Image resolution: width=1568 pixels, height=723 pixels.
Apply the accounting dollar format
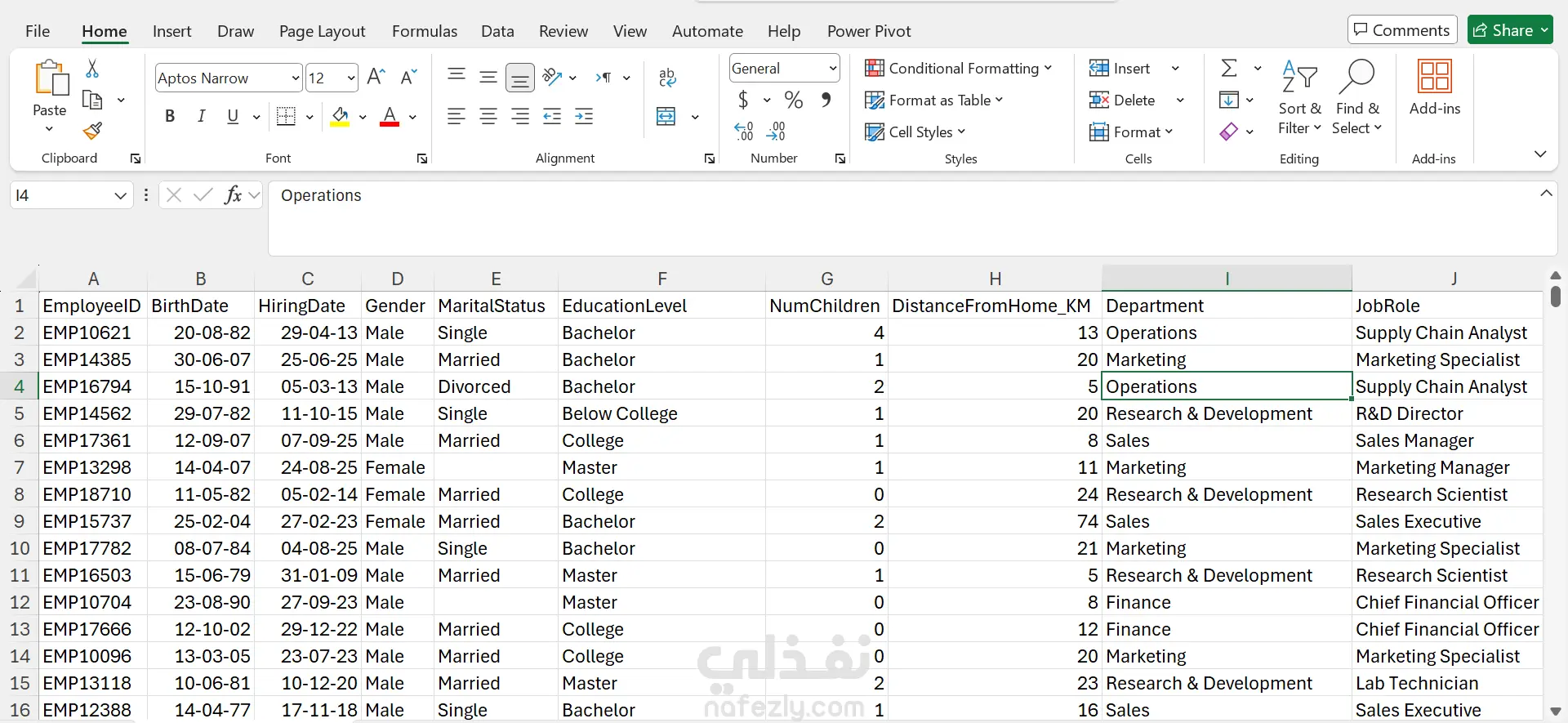click(x=743, y=100)
